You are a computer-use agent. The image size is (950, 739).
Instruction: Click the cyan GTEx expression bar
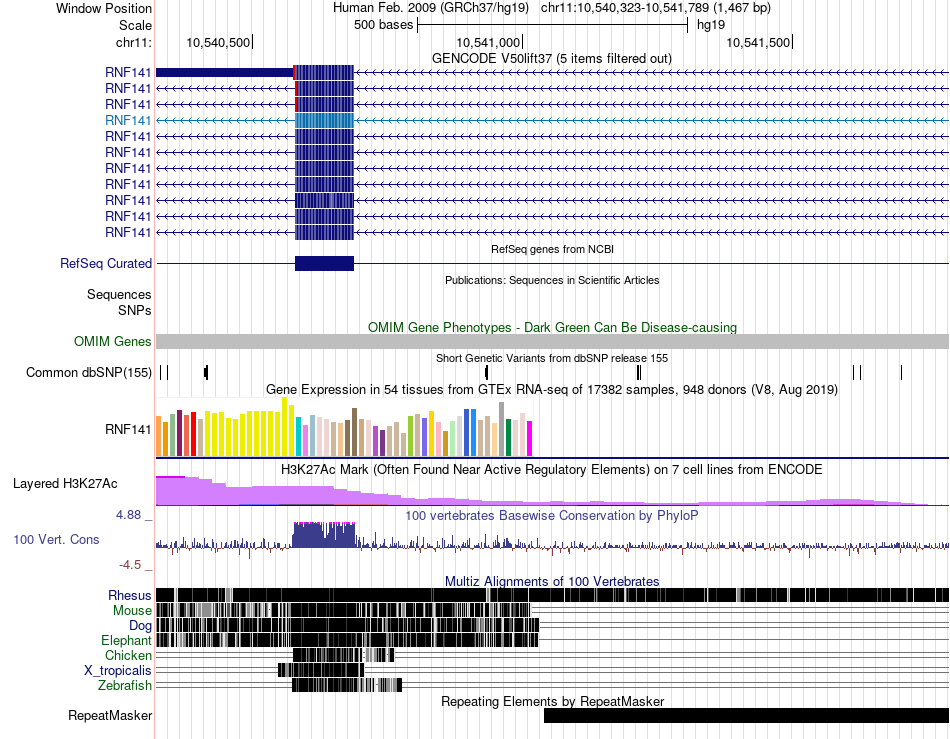299,437
